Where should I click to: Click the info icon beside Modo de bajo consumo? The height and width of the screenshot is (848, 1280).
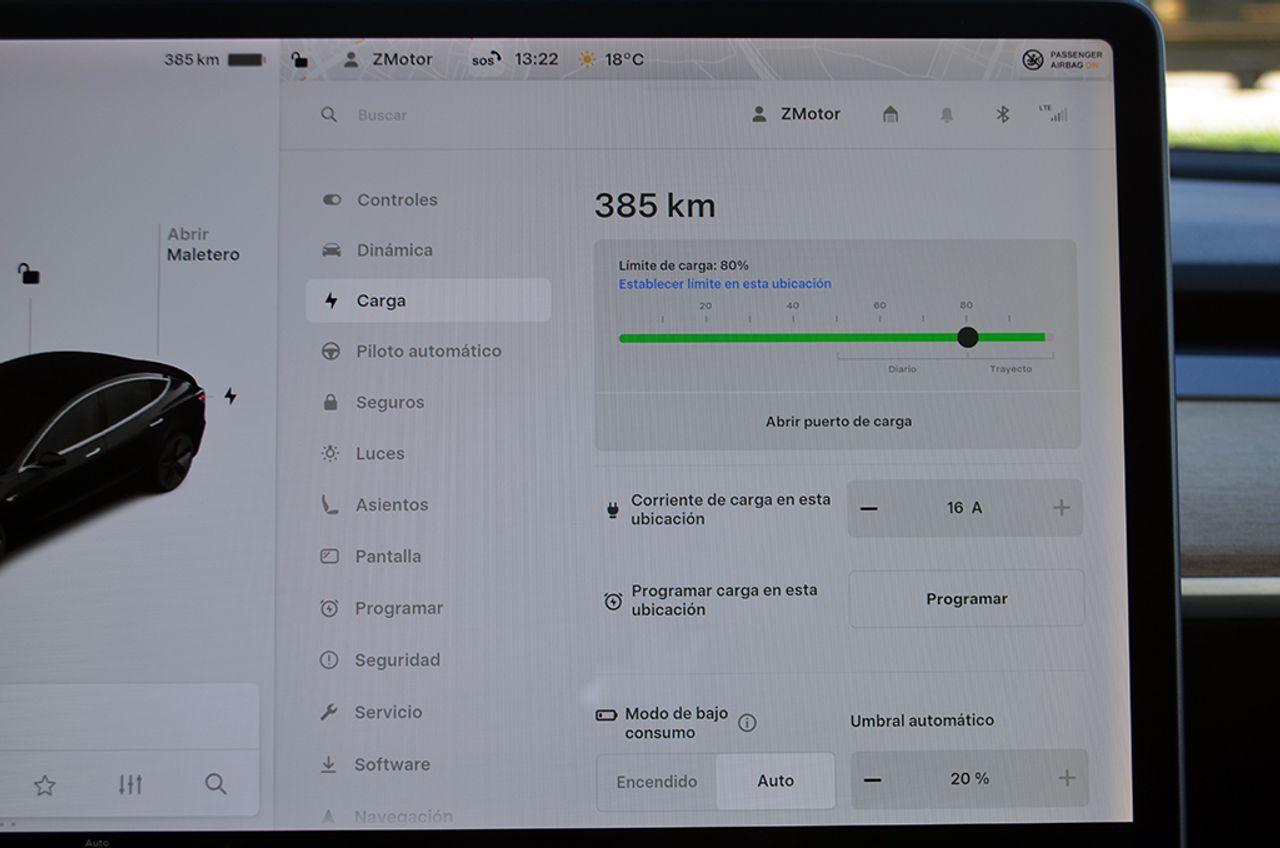coord(747,722)
